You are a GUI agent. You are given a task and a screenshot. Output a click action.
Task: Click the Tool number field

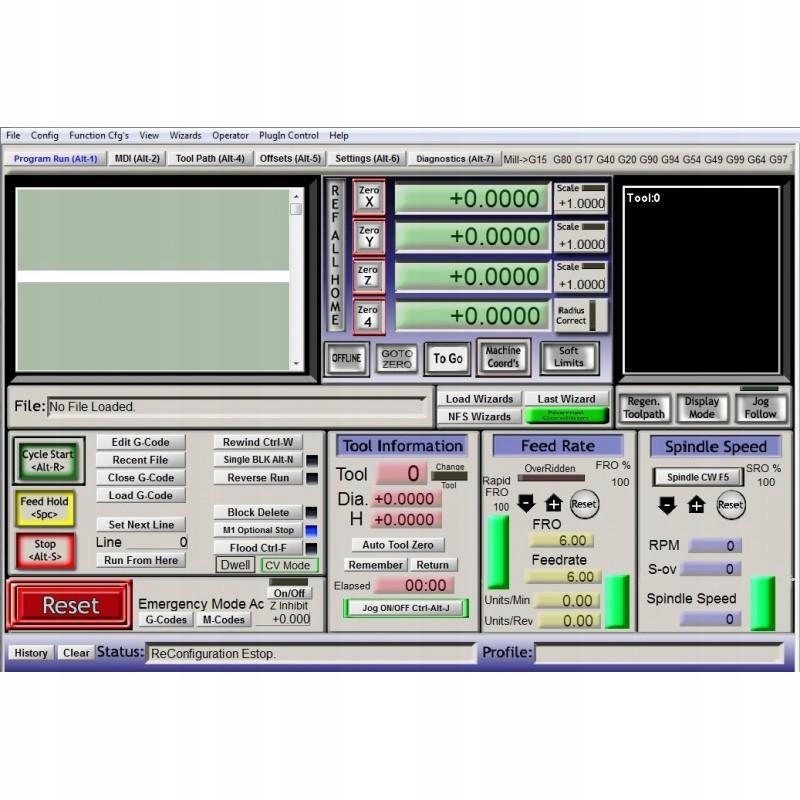tap(401, 474)
